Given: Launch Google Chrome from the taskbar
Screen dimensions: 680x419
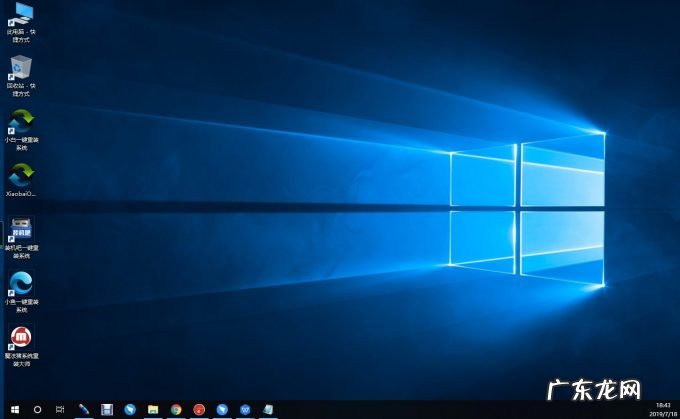Looking at the screenshot, I should click(x=176, y=409).
